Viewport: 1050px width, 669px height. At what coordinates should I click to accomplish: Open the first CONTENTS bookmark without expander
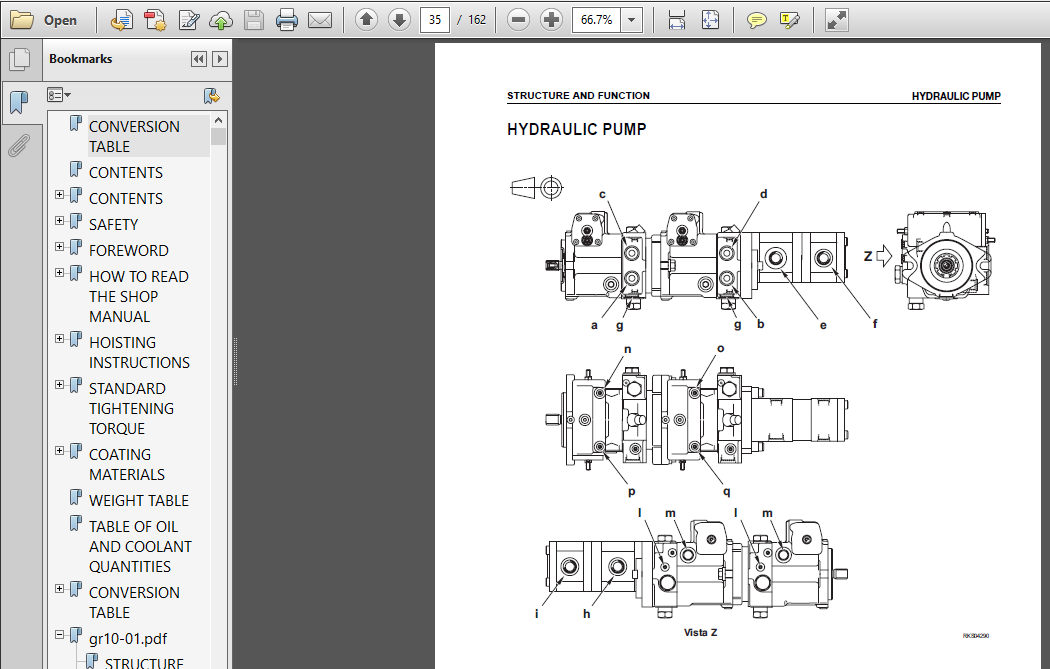(x=126, y=173)
